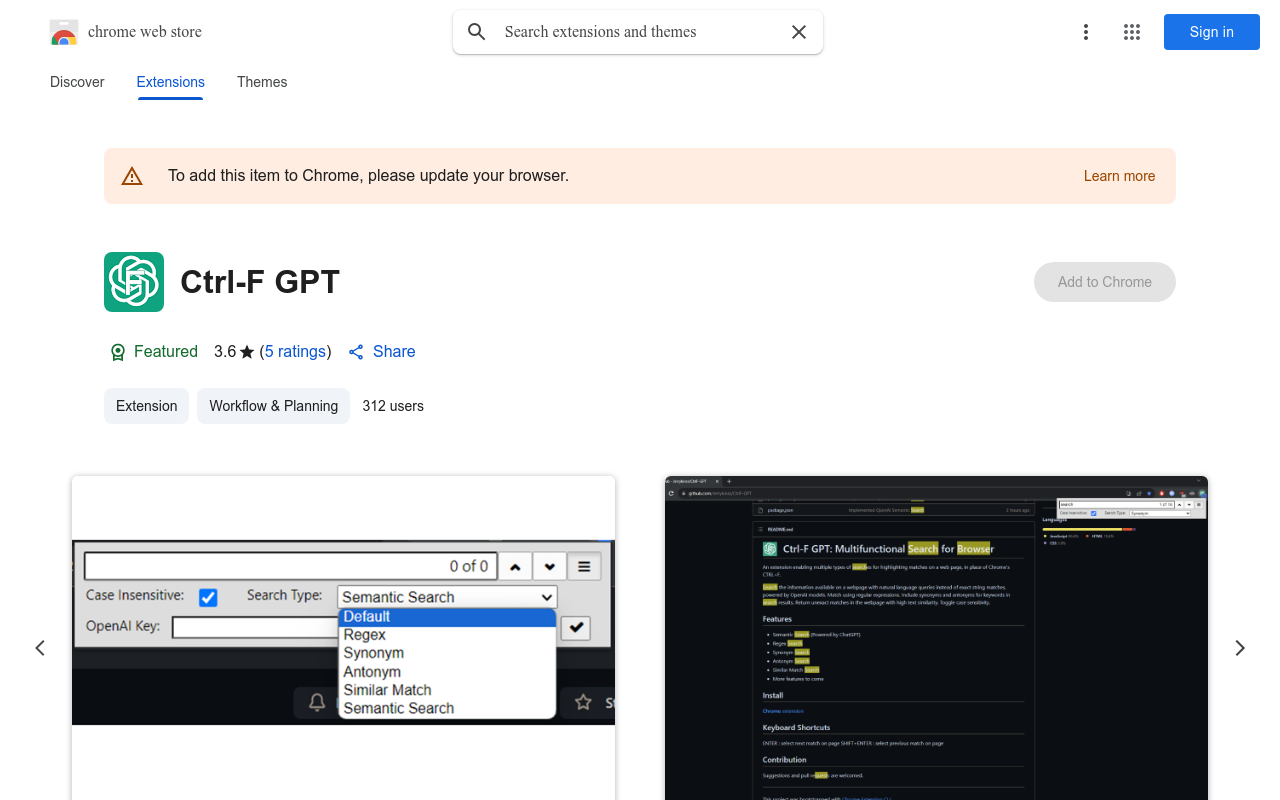Click the Featured label text
The image size is (1280, 800).
[x=166, y=352]
